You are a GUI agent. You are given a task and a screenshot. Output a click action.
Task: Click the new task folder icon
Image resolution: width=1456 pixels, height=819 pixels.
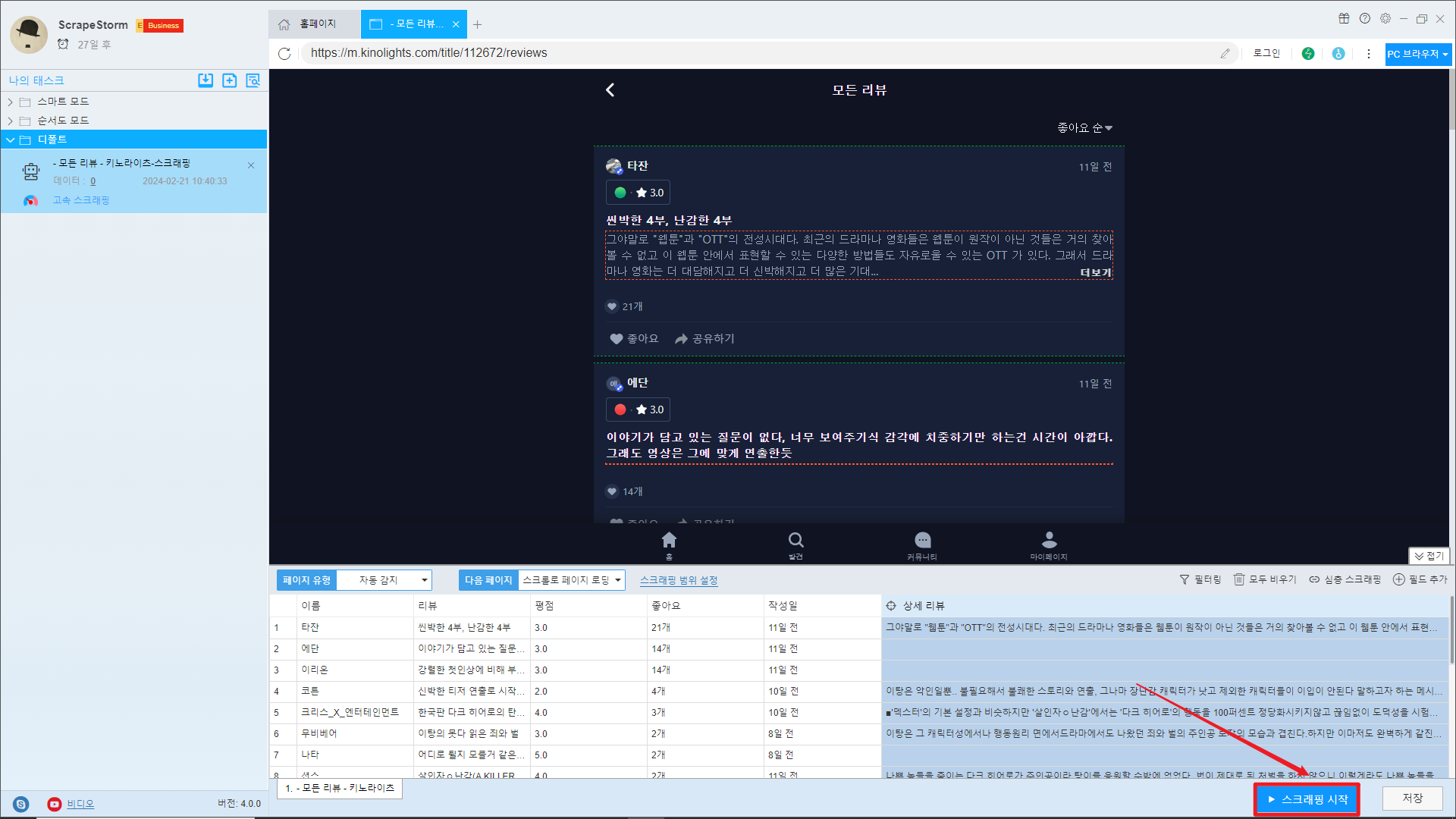point(229,80)
